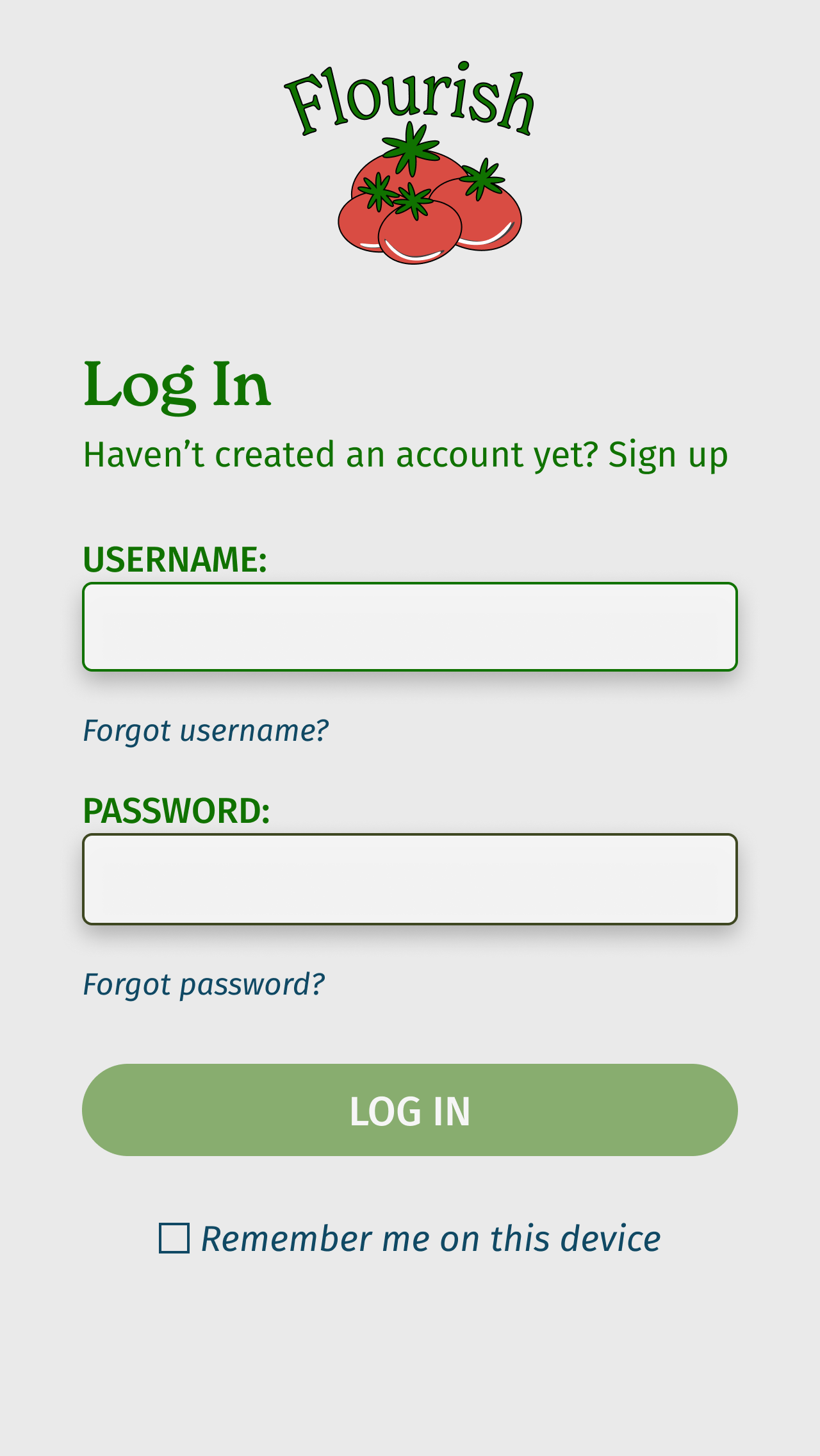Screen dimensions: 820x1456
Task: Open the 'Forgot password?' link
Action: pos(204,985)
